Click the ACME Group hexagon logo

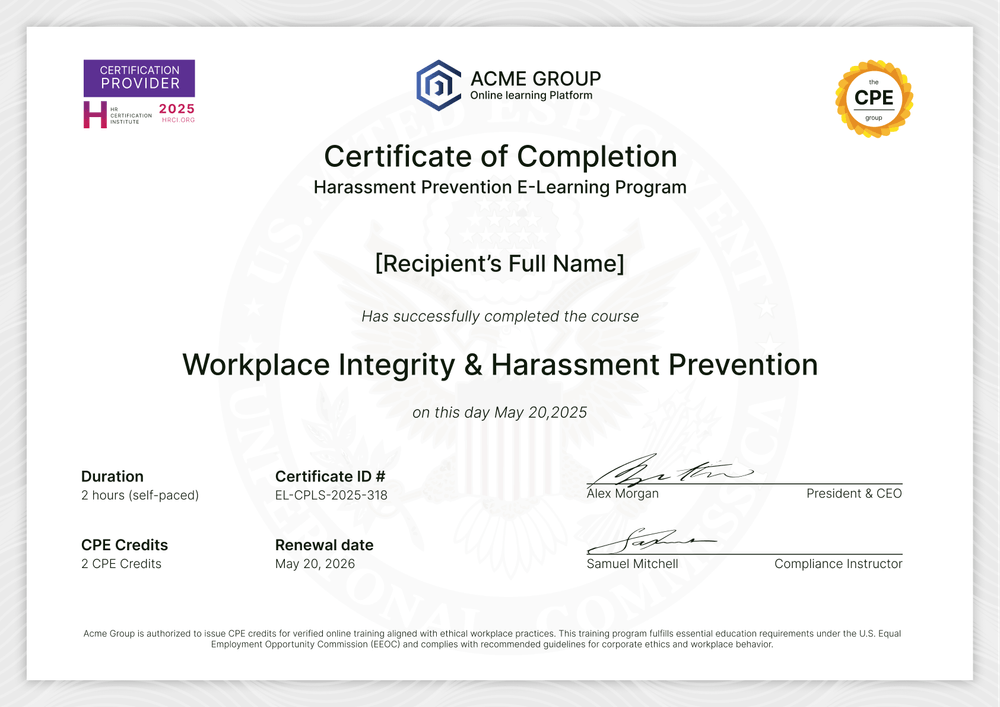click(437, 83)
